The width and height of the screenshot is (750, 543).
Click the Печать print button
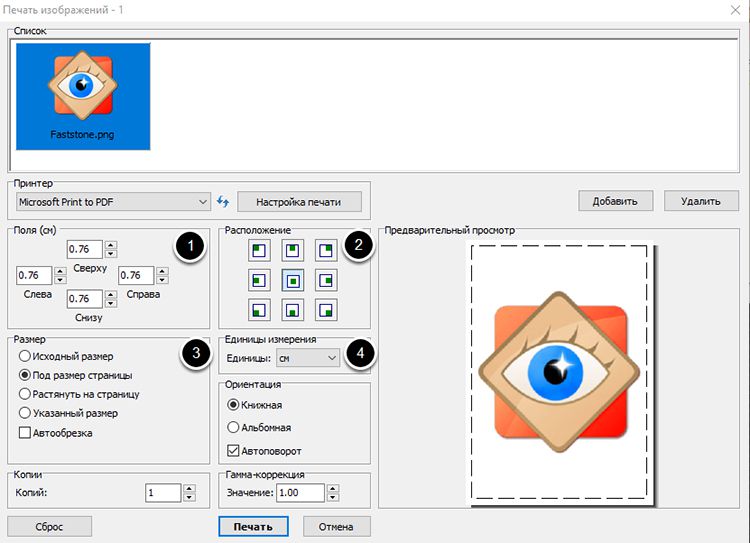click(x=254, y=526)
